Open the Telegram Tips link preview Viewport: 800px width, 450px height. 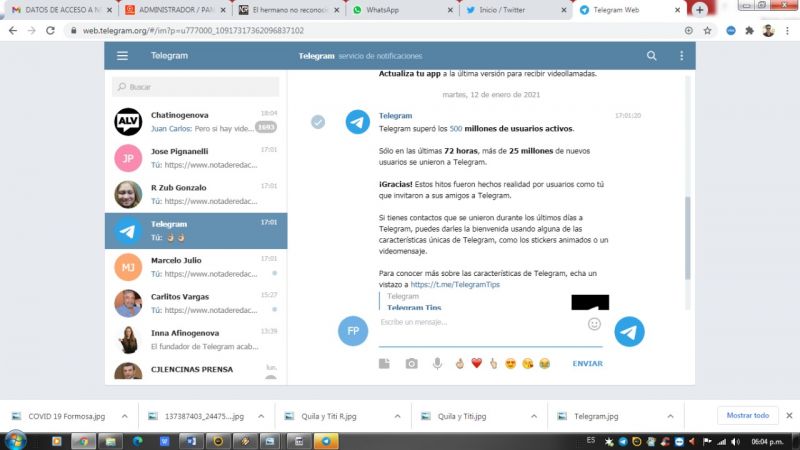[x=414, y=308]
